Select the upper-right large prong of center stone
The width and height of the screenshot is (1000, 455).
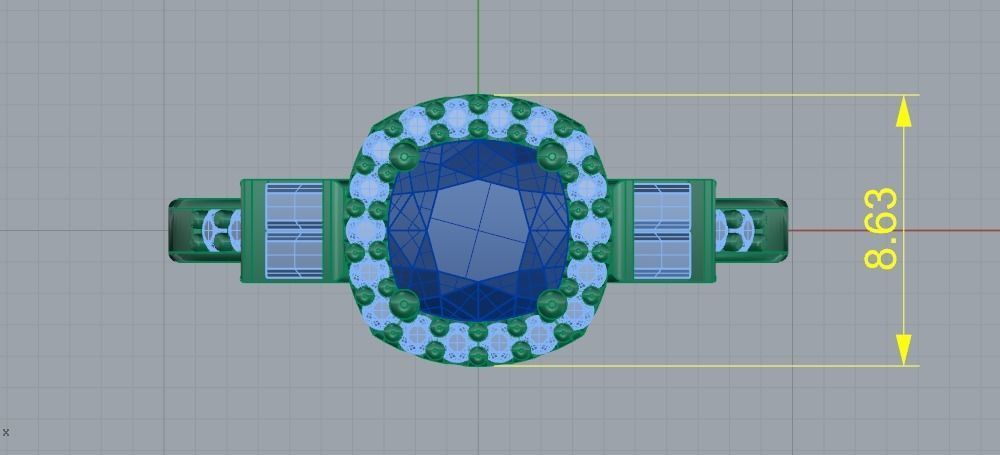click(x=552, y=154)
